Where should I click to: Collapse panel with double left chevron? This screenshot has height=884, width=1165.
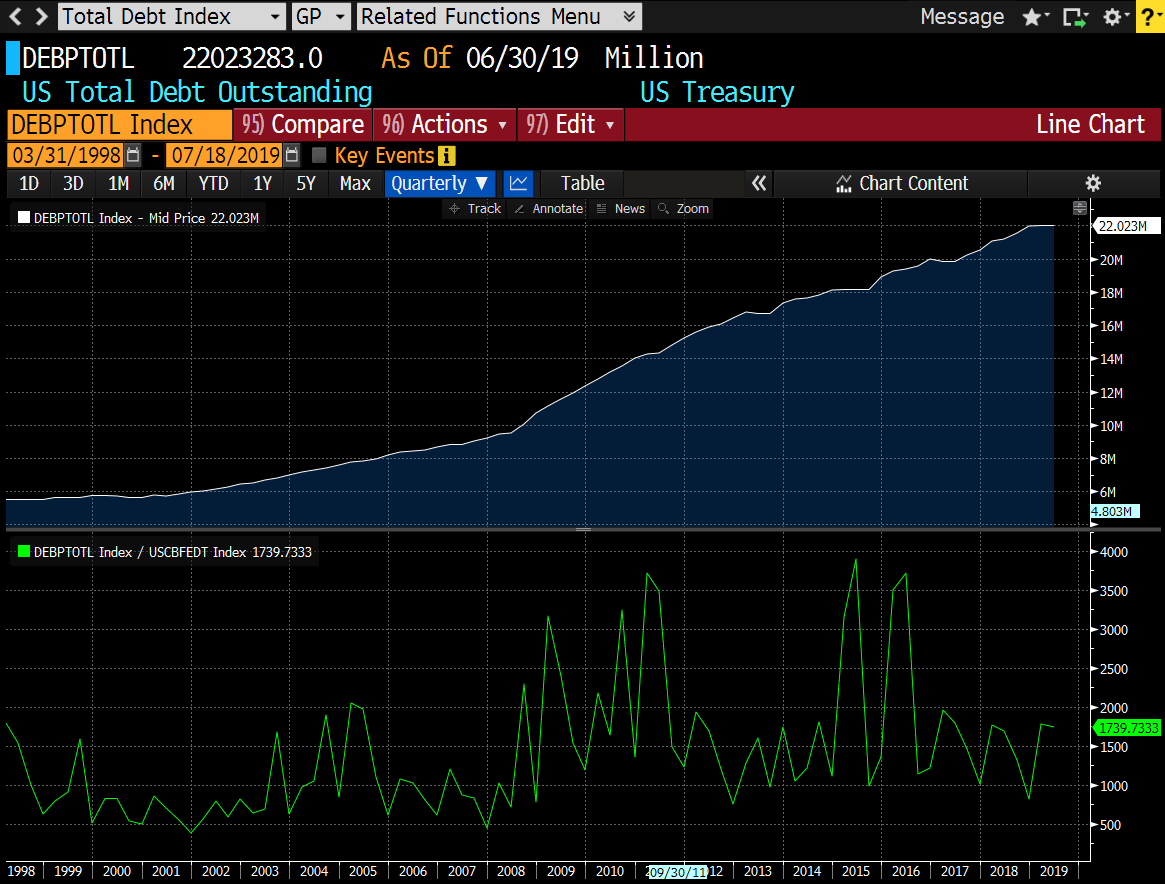point(759,183)
